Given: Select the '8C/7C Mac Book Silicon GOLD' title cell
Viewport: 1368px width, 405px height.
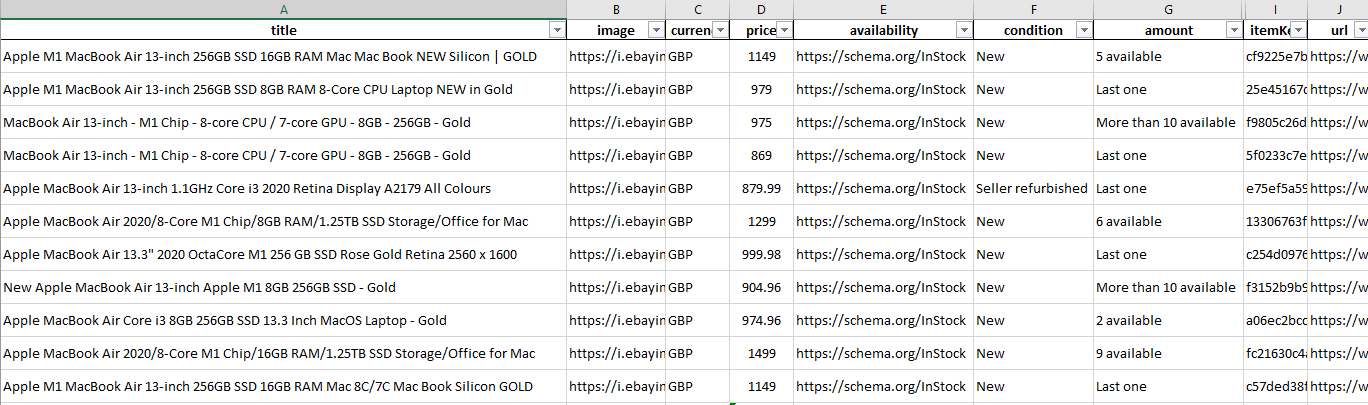Looking at the screenshot, I should tap(284, 387).
